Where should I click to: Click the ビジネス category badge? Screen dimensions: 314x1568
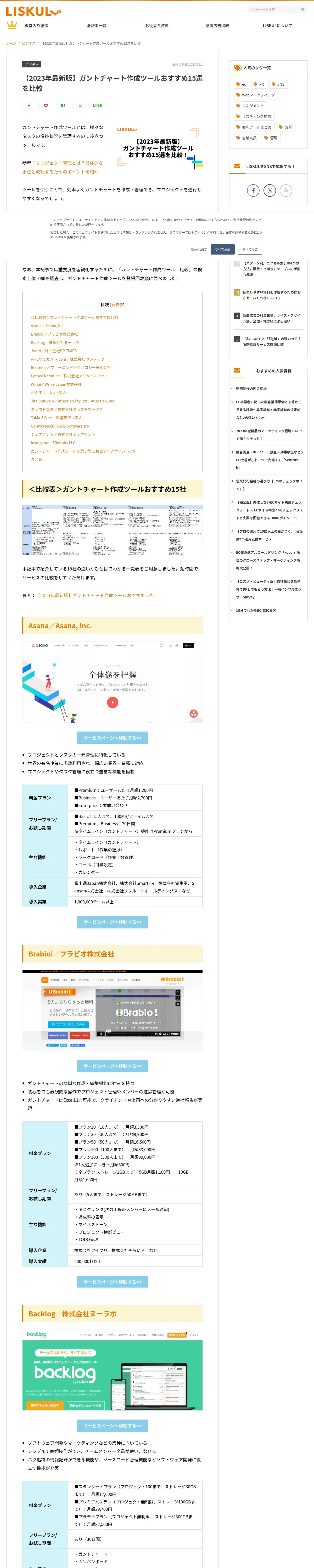[32, 64]
